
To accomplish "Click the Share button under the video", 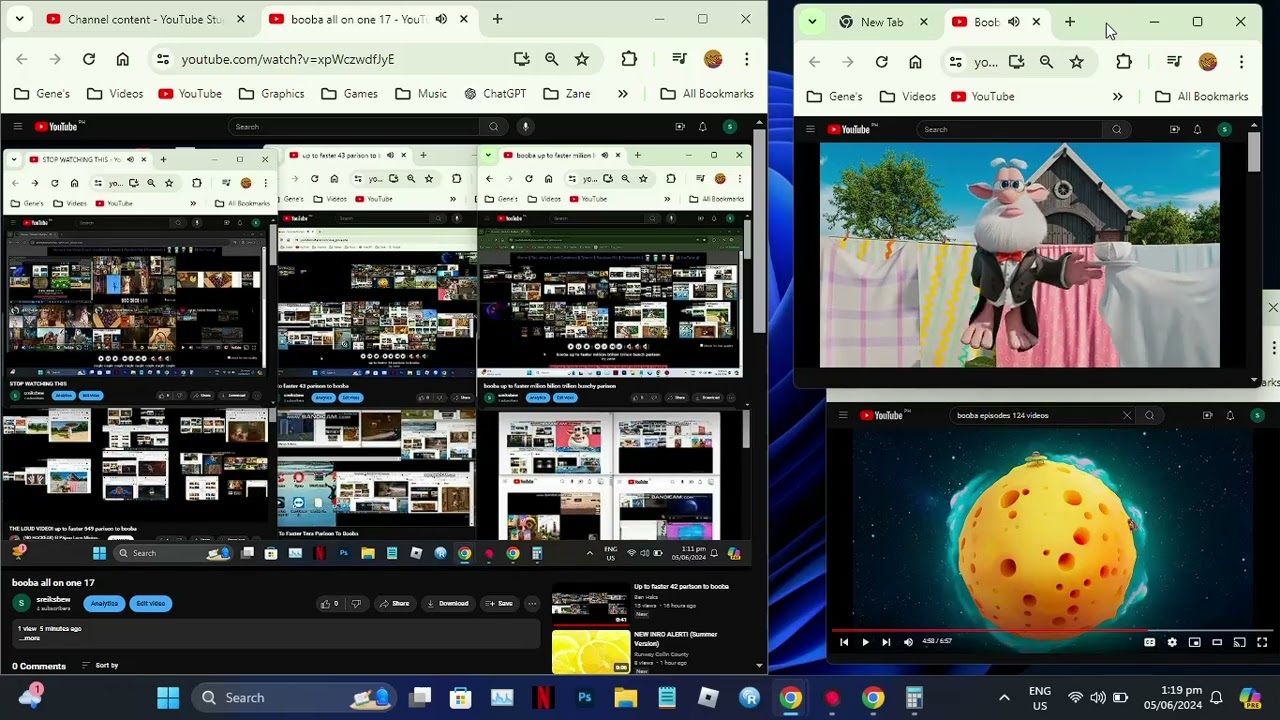I will pyautogui.click(x=394, y=604).
